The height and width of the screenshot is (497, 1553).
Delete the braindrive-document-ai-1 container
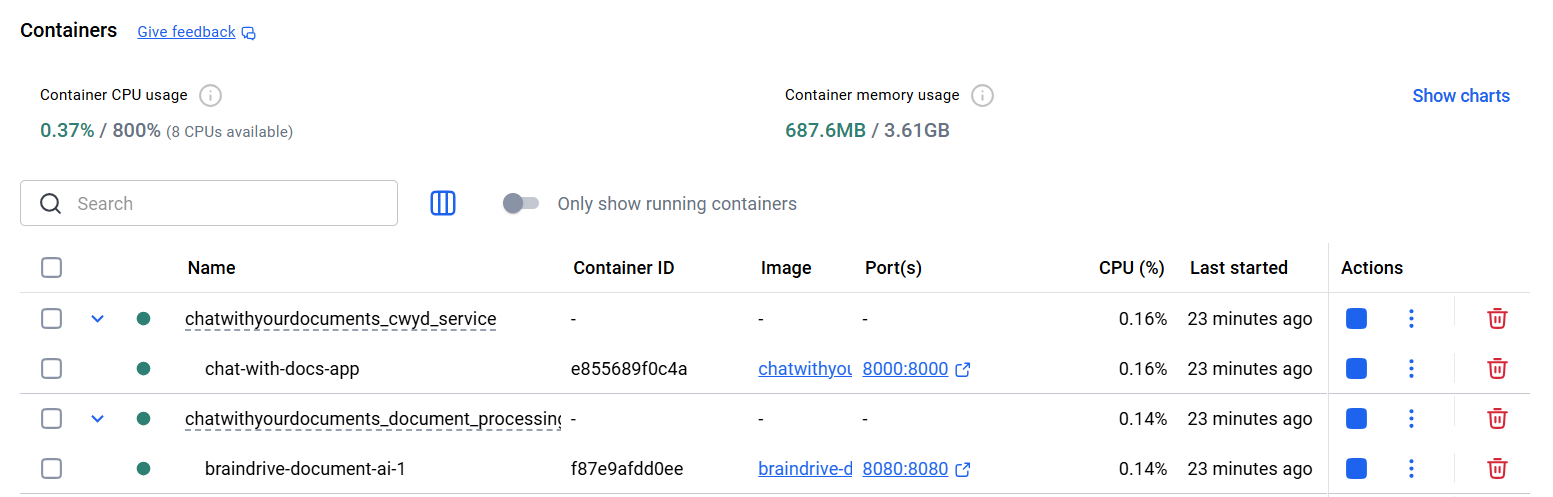point(1497,469)
